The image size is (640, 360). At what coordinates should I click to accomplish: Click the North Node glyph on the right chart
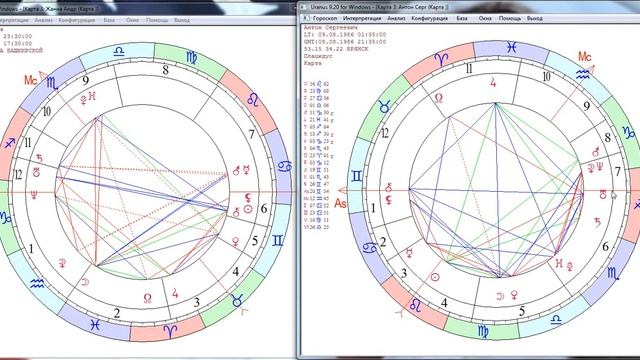tap(438, 98)
